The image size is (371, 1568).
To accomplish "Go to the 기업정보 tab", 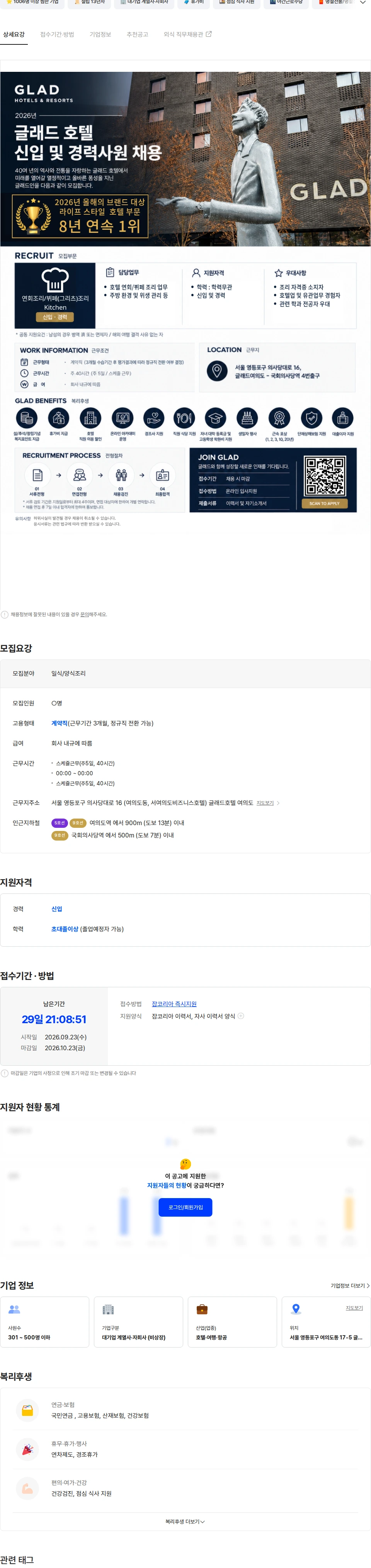I will [100, 35].
